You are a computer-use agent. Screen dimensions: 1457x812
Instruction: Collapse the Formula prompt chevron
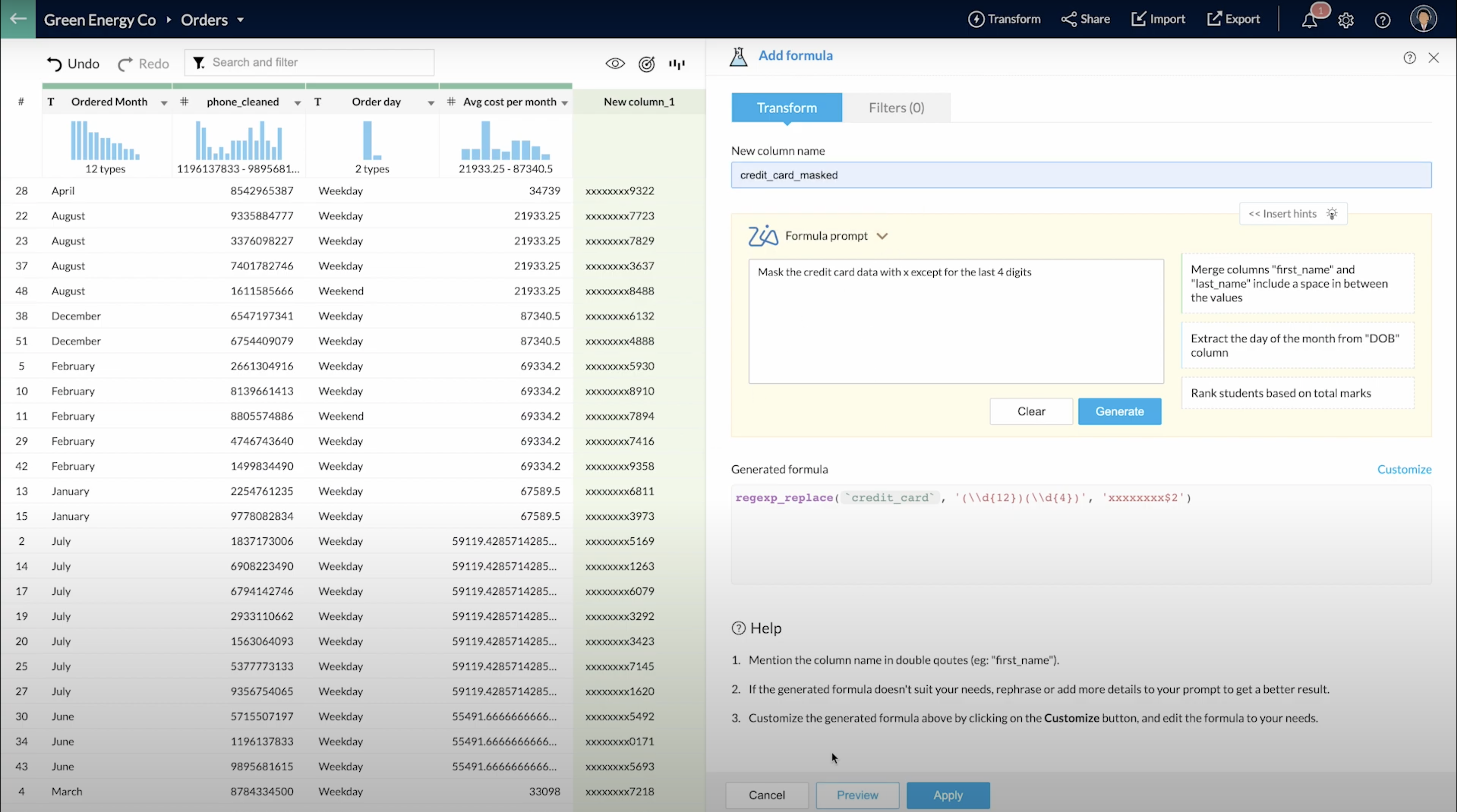point(883,236)
